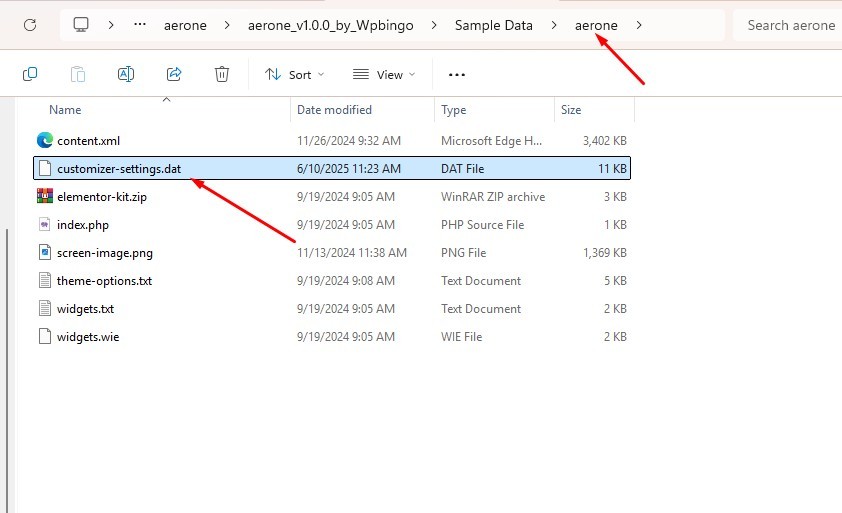This screenshot has width=842, height=513.
Task: Click the theme-options.txt file icon
Action: [45, 280]
